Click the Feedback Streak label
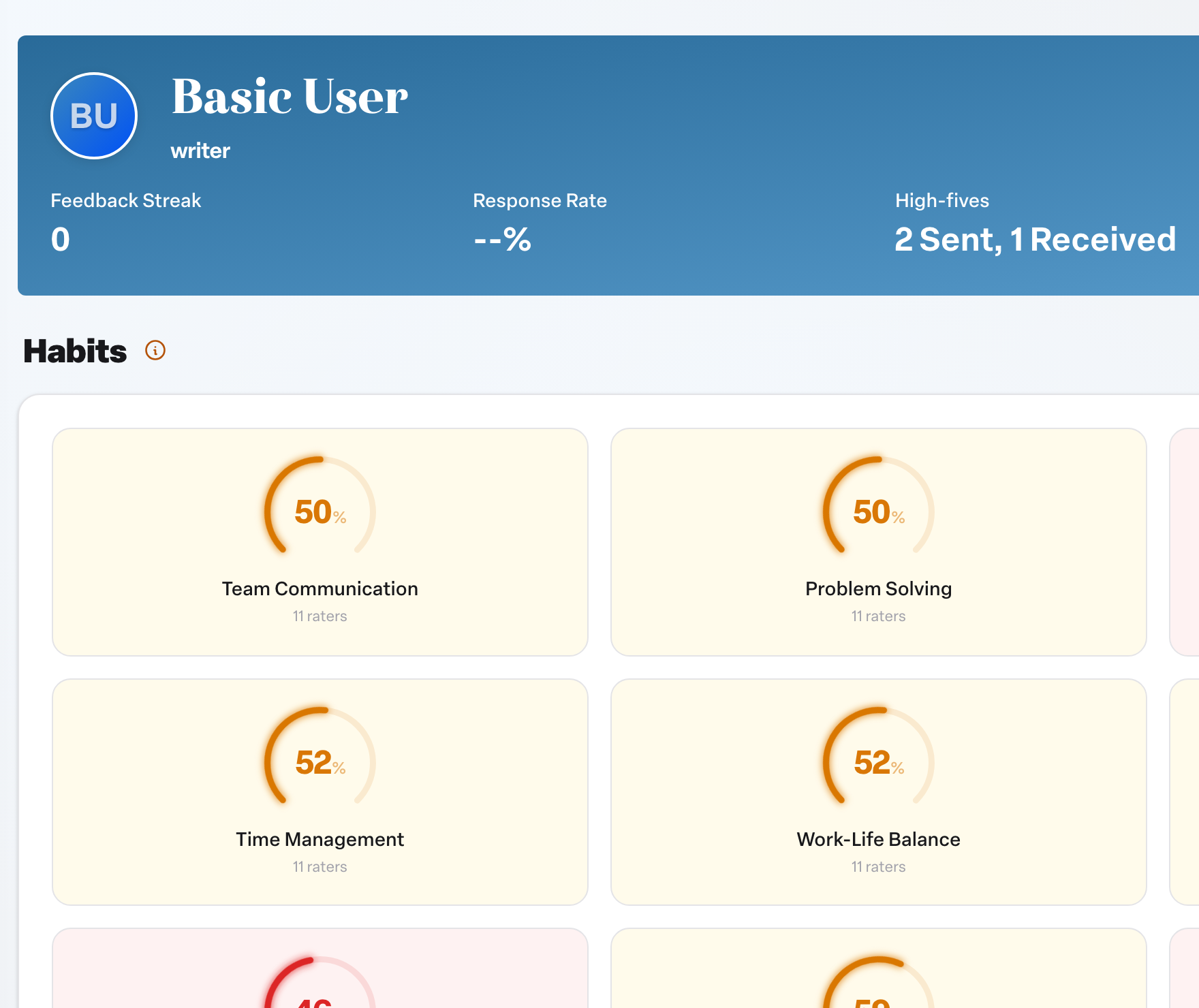This screenshot has height=1008, width=1199. pos(126,200)
